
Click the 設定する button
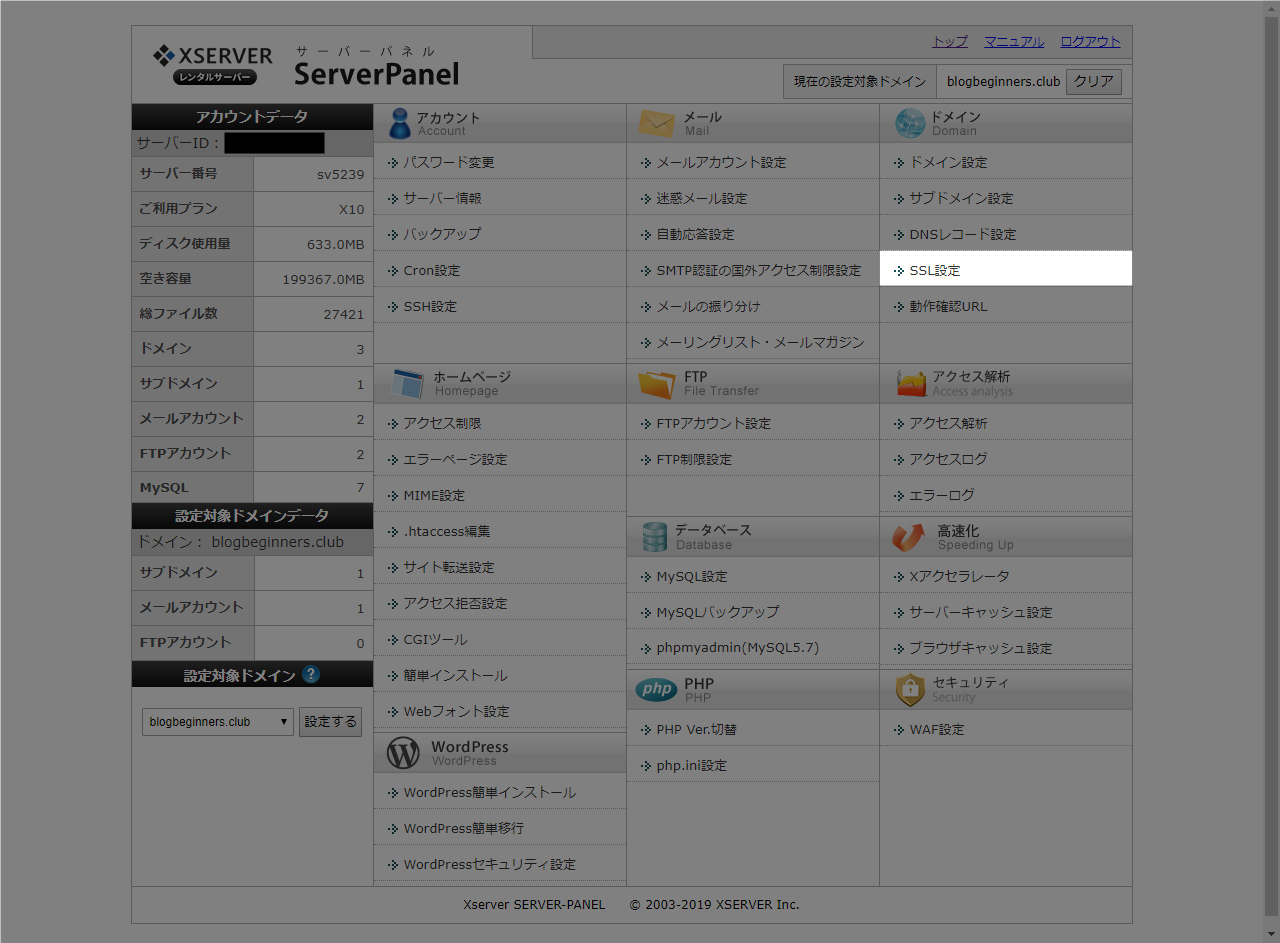point(330,721)
